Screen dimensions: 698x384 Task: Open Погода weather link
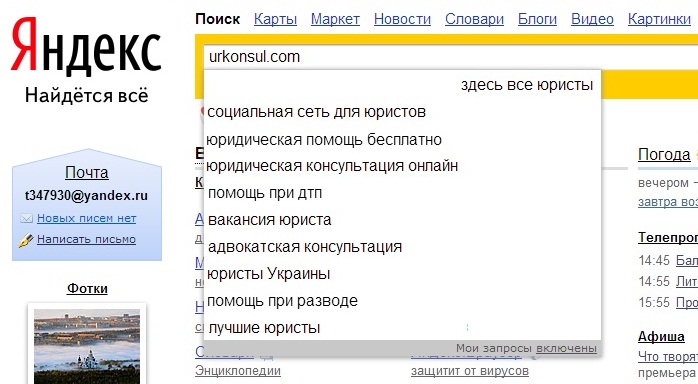[664, 154]
